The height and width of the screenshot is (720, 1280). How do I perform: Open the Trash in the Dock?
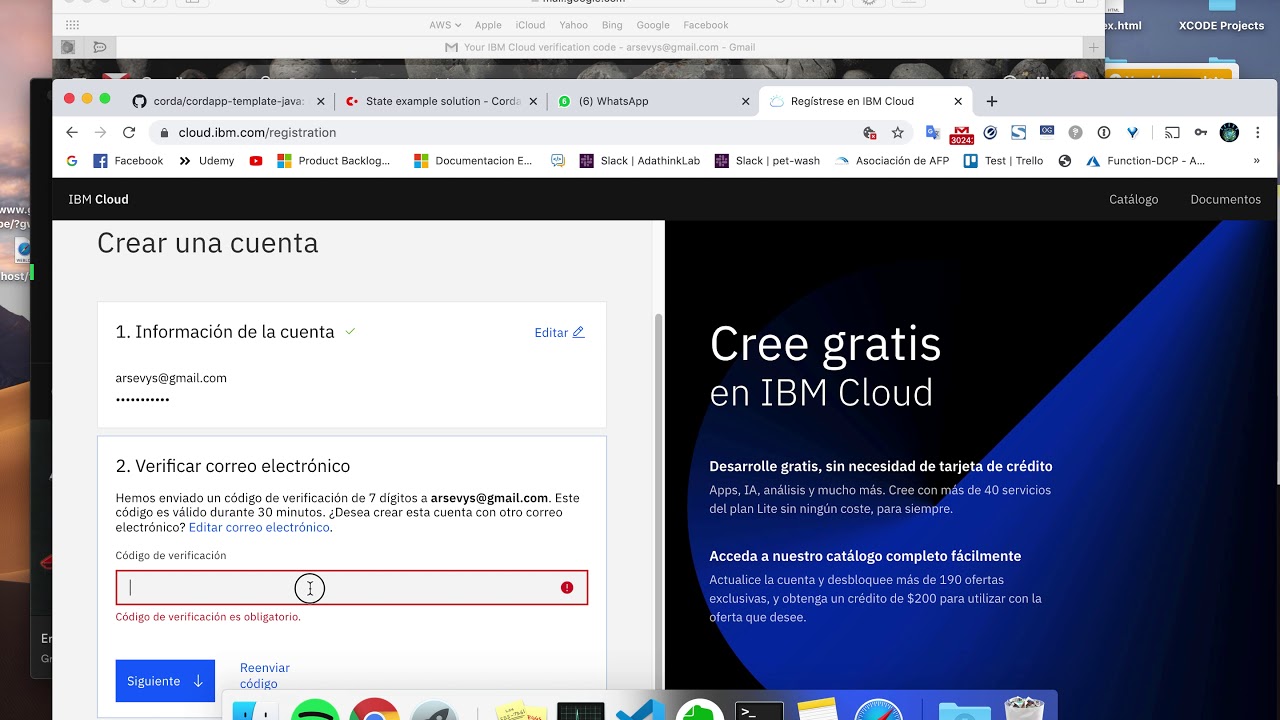(x=1023, y=708)
